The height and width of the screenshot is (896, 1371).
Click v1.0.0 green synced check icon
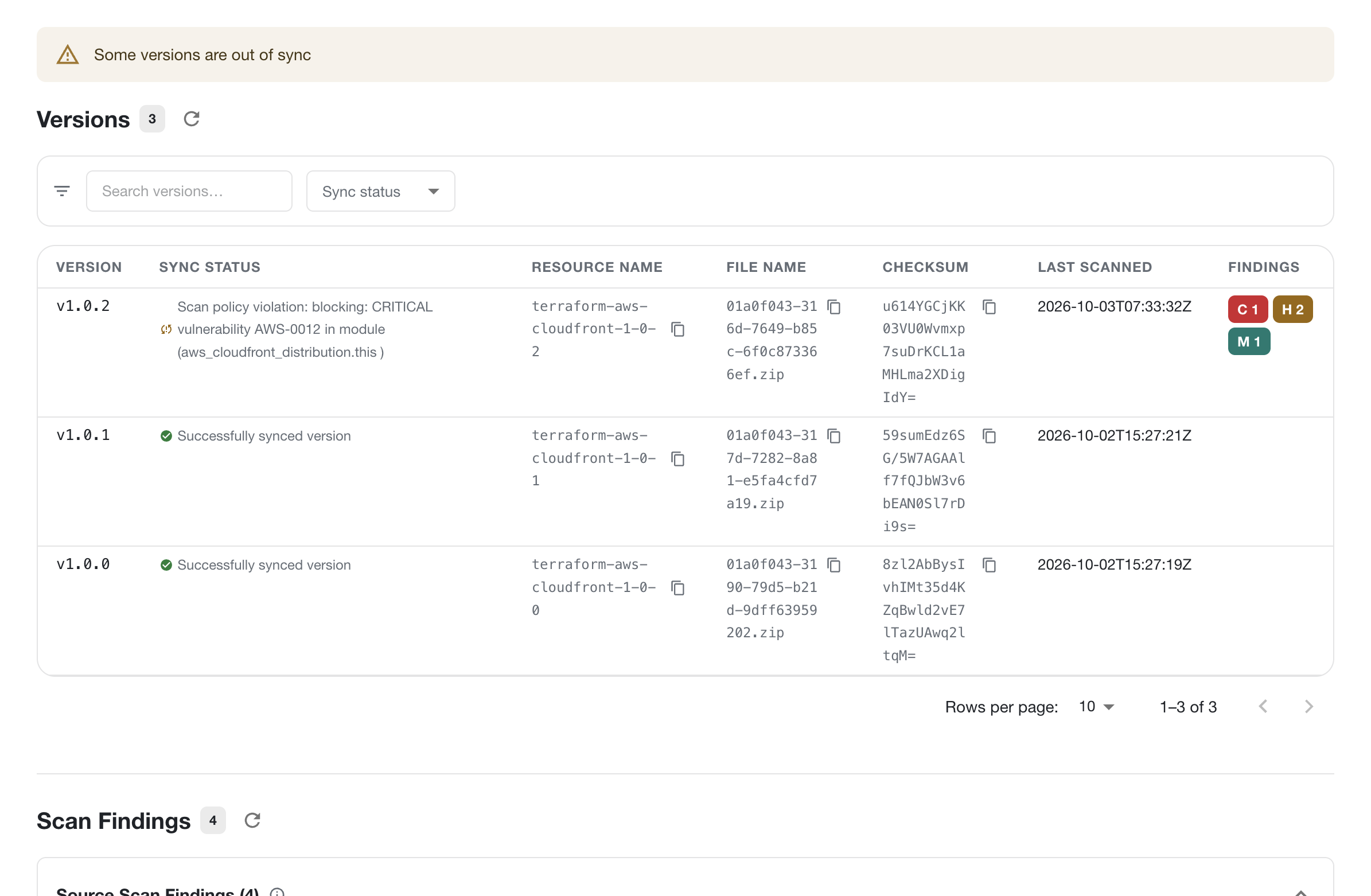(166, 565)
